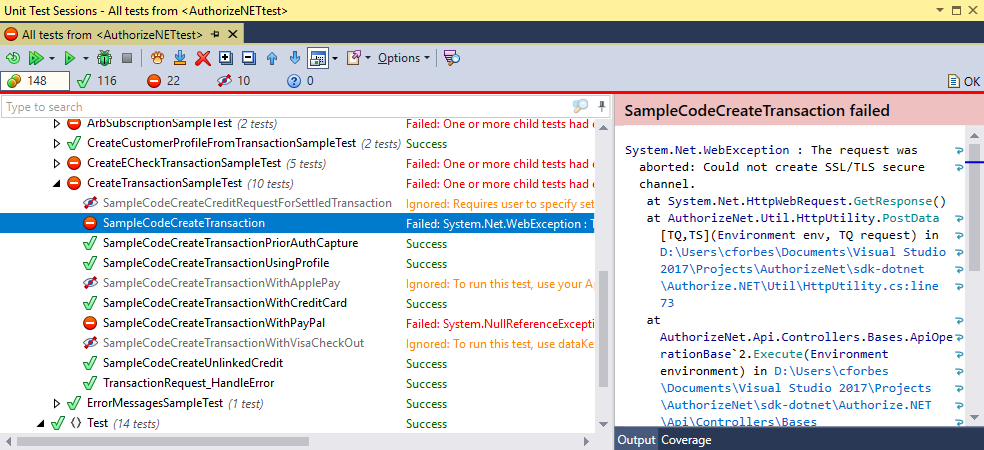The width and height of the screenshot is (984, 450).
Task: Go to next test with down arrow
Action: click(x=295, y=58)
